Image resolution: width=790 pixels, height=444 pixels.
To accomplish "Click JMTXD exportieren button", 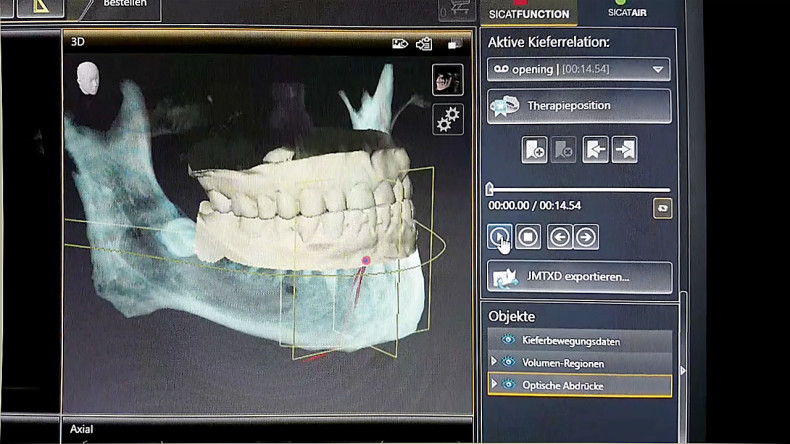I will click(579, 277).
